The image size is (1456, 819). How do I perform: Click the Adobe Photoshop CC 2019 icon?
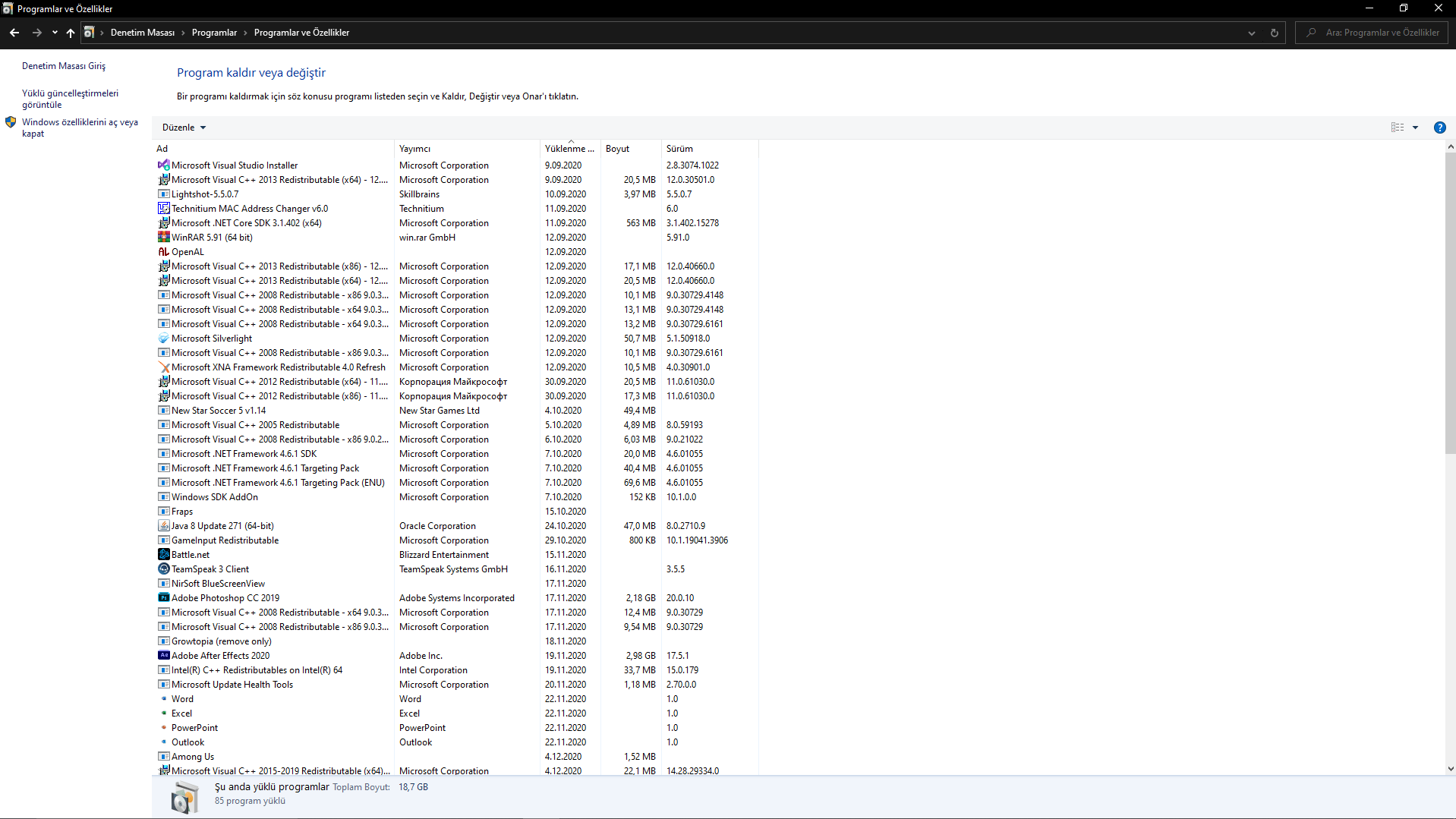click(163, 597)
